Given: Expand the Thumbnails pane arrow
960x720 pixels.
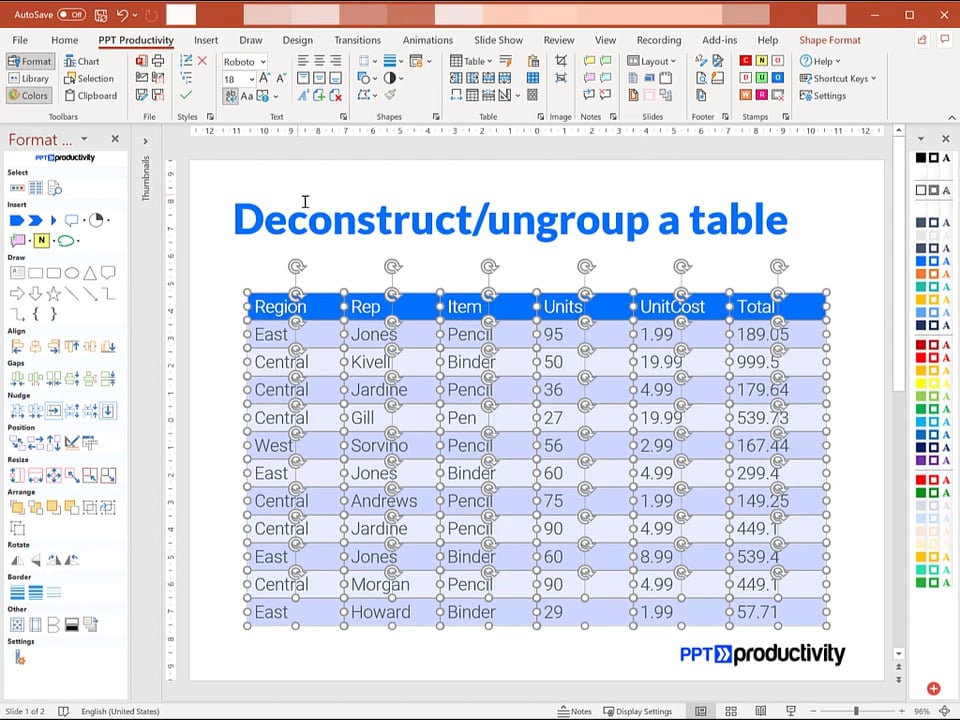Looking at the screenshot, I should (145, 141).
